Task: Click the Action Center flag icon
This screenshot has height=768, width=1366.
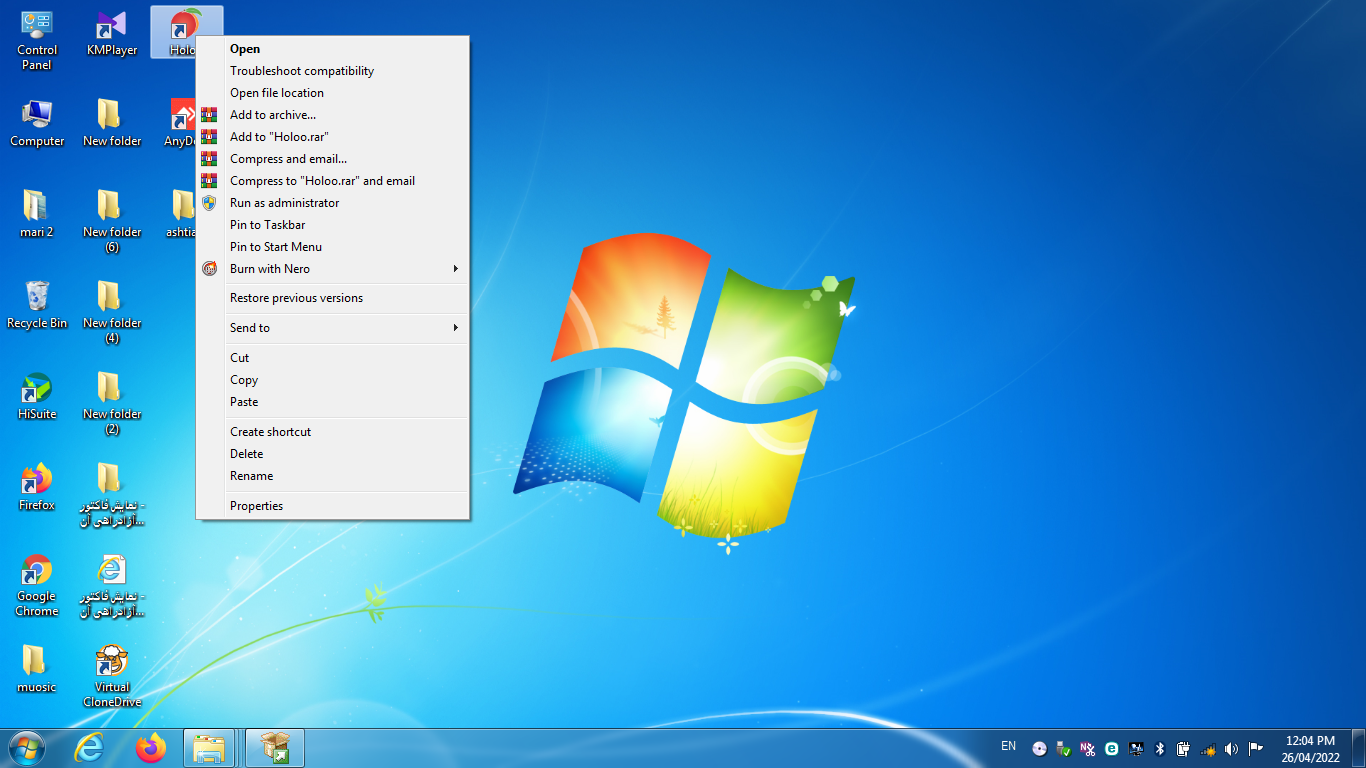Action: pos(1256,748)
